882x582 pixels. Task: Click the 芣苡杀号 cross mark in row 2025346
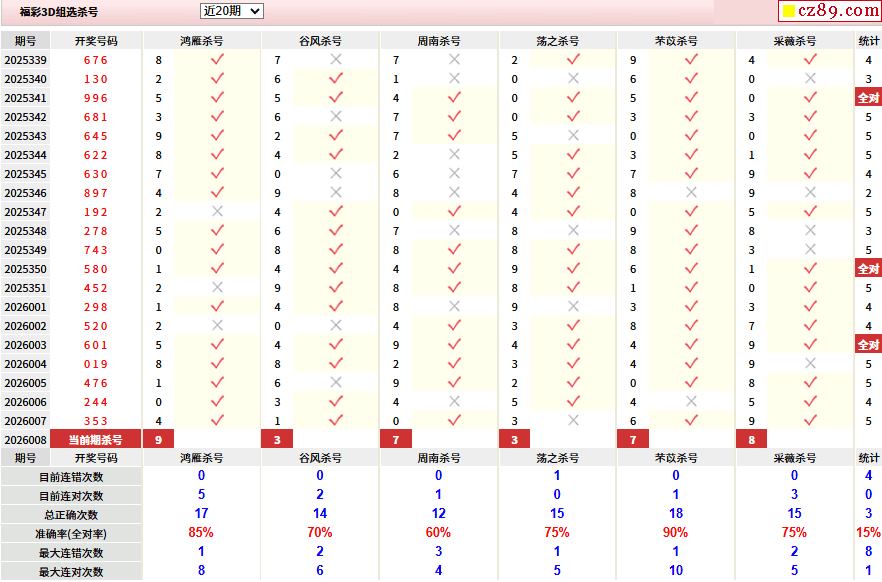691,193
